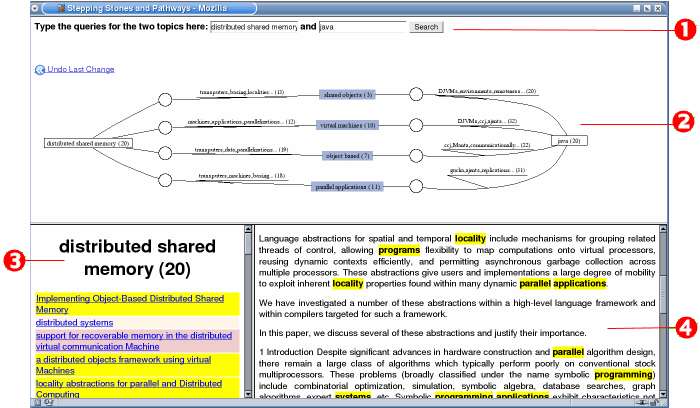
Task: Click highlighted 'parallel applications' in first paragraph
Action: tap(562, 283)
